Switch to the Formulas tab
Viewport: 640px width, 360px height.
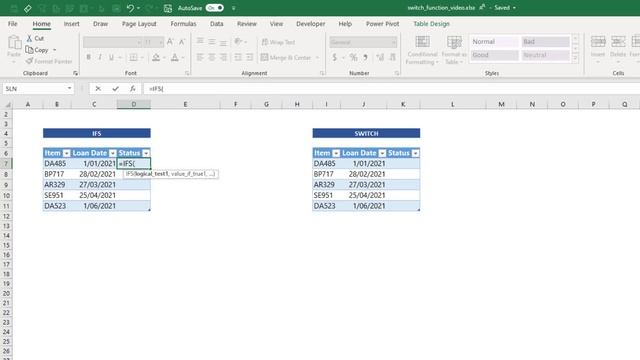[x=183, y=24]
